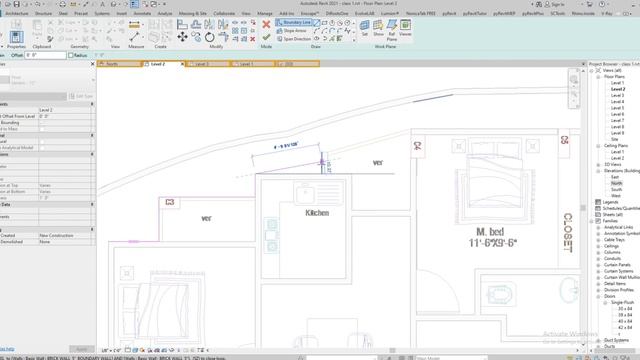Screen dimensions: 640x360
Task: Toggle the Radius checkbox in options bar
Action: pos(71,55)
